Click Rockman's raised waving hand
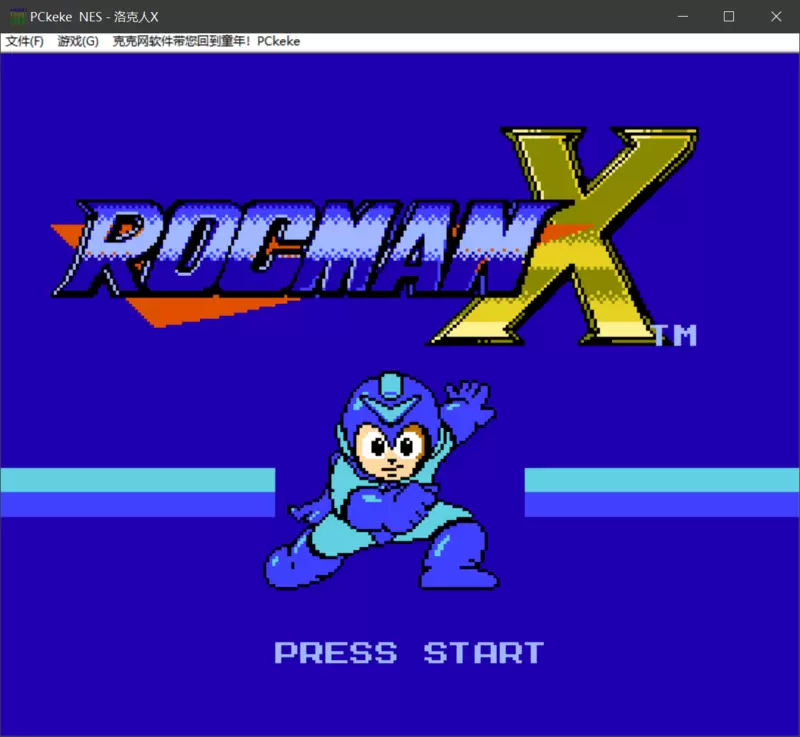 tap(469, 400)
